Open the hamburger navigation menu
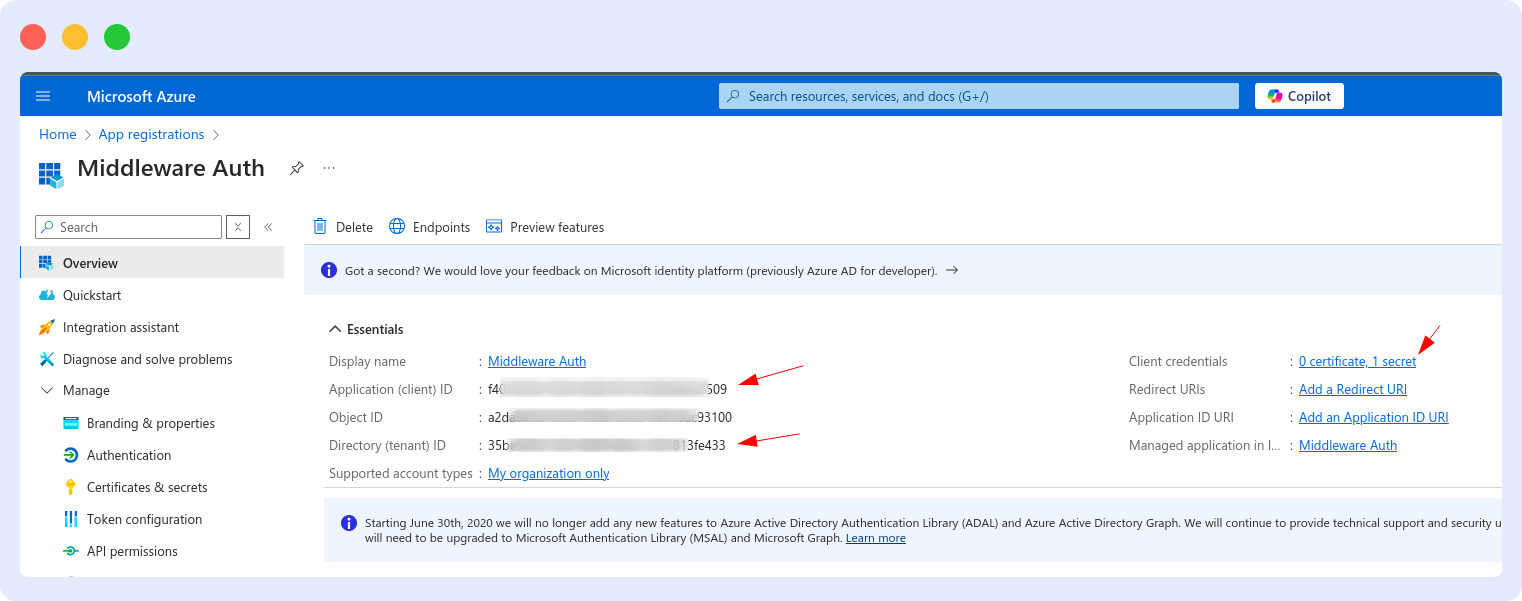 point(43,95)
